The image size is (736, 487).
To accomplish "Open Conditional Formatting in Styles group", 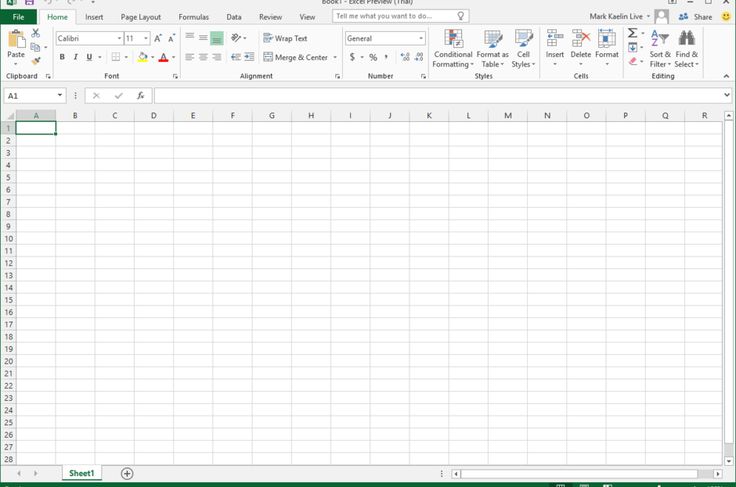I will pos(453,48).
